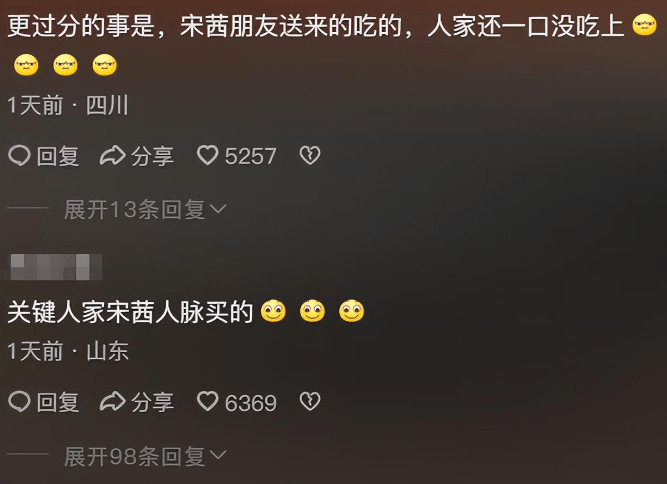Expand the 13 replies thread

(145, 209)
